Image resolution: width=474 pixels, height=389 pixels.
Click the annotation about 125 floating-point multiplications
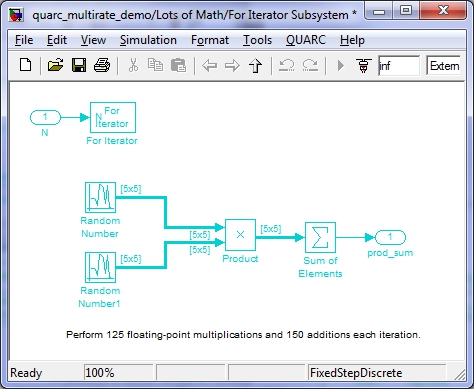tap(243, 335)
